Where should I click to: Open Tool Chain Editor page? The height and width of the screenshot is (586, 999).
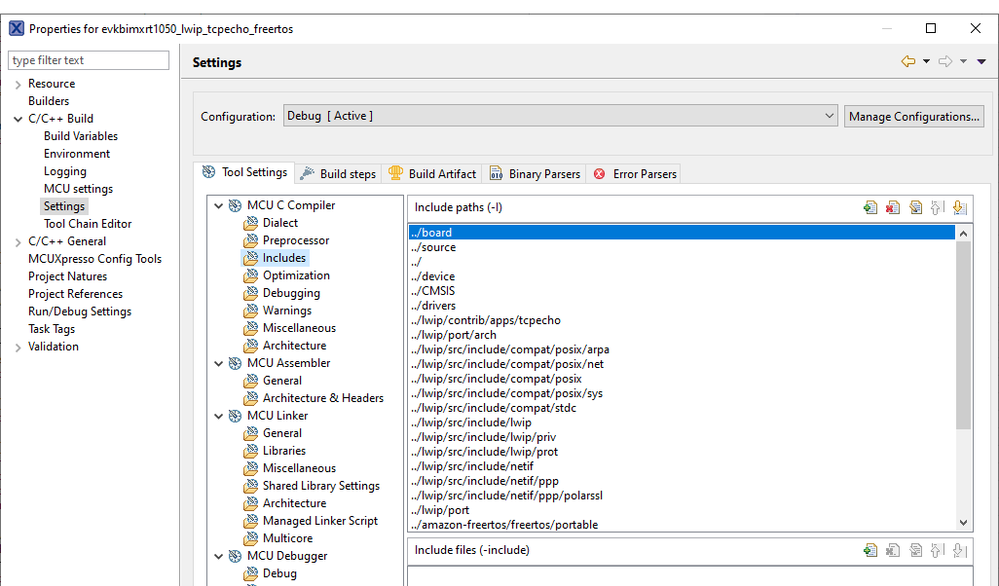click(88, 224)
